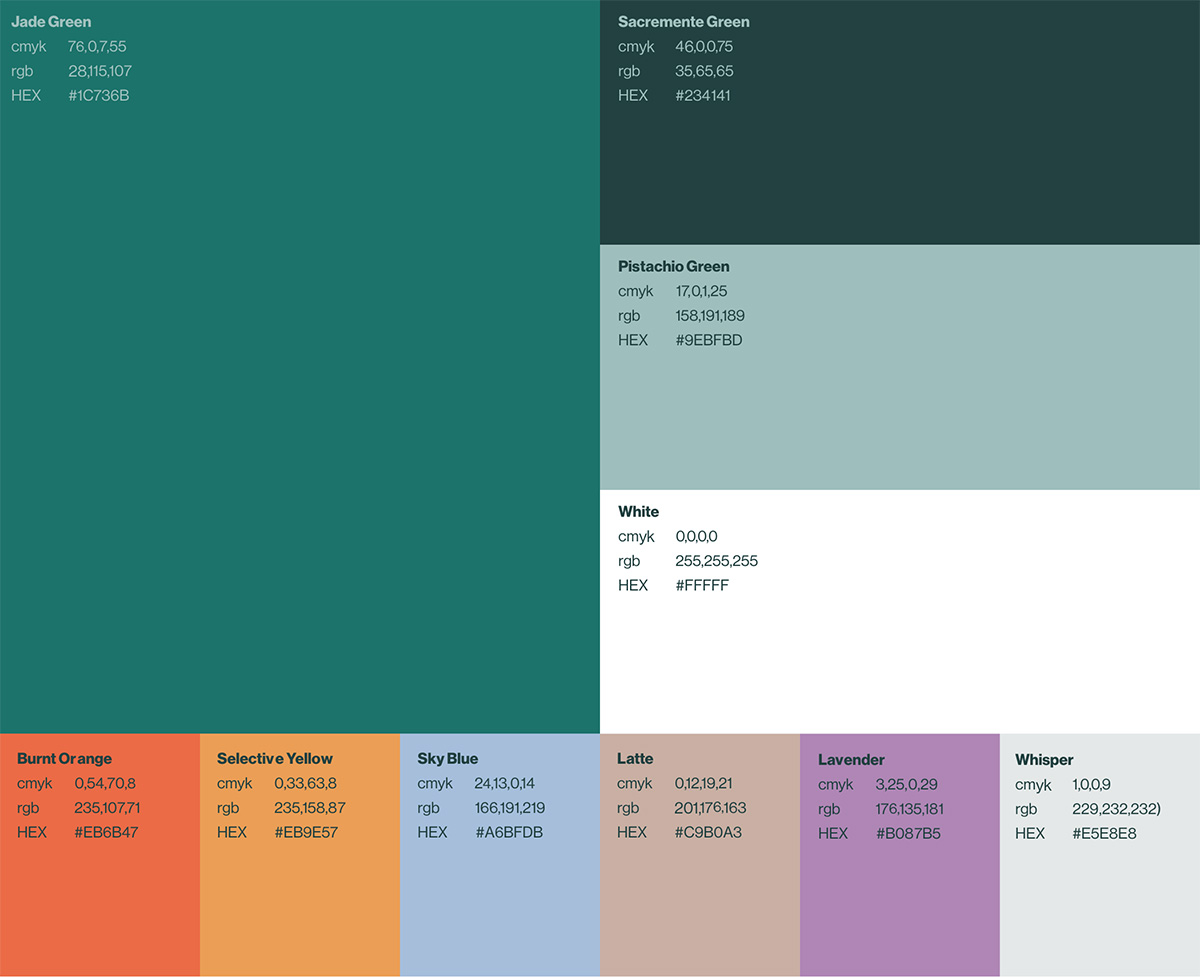Viewport: 1200px width, 977px height.
Task: Select Pistachio Green rgb value 158,191,189
Action: (x=710, y=316)
